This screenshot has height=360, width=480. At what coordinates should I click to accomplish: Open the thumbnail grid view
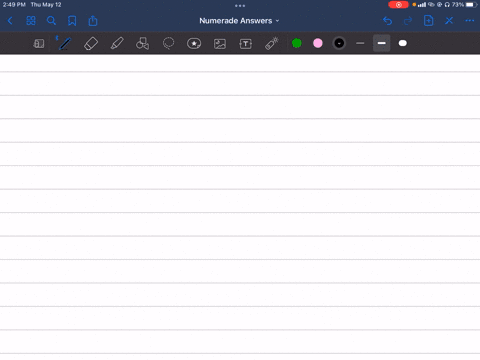pos(31,21)
